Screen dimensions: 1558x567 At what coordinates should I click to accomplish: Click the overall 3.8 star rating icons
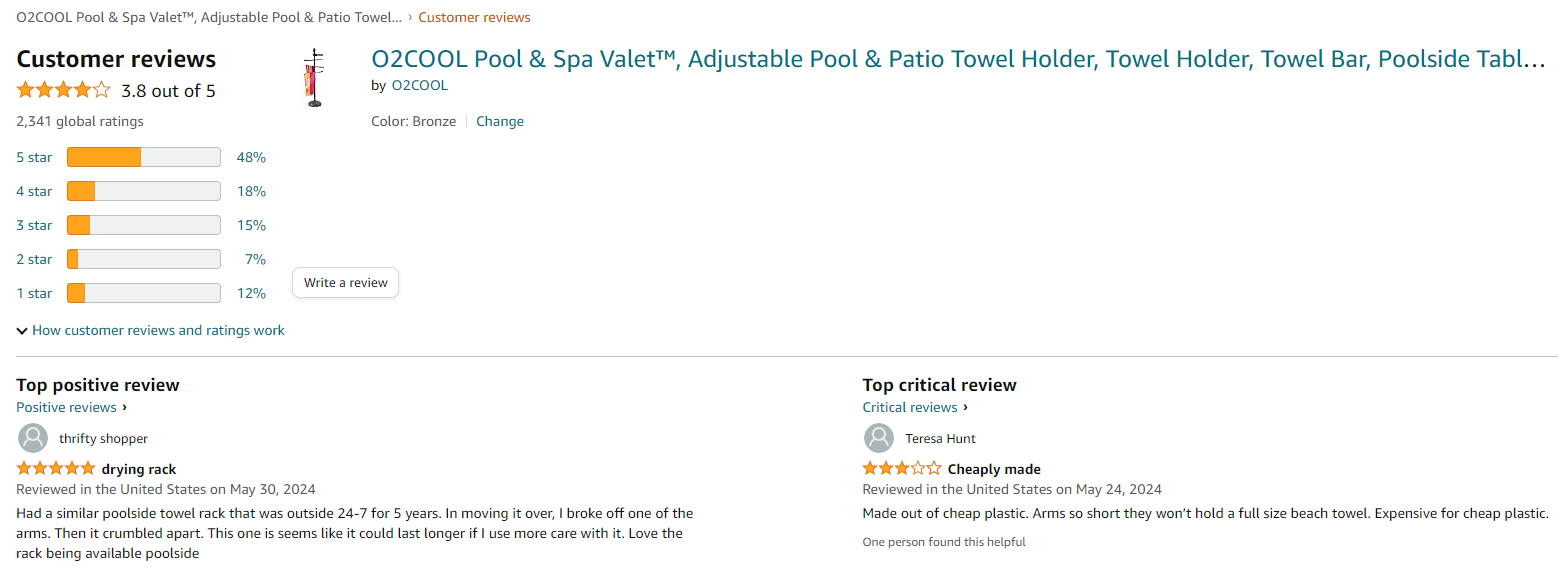pyautogui.click(x=63, y=91)
